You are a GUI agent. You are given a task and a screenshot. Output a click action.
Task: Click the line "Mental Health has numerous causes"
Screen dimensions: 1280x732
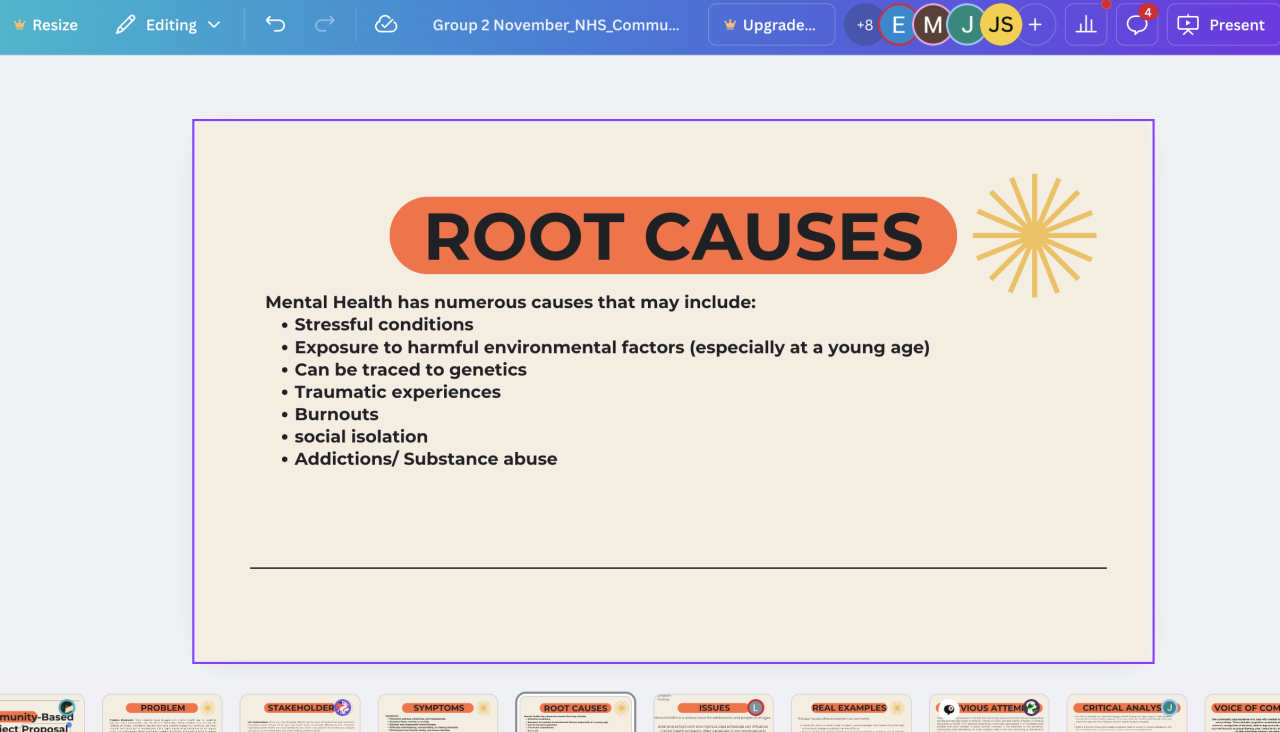click(510, 302)
